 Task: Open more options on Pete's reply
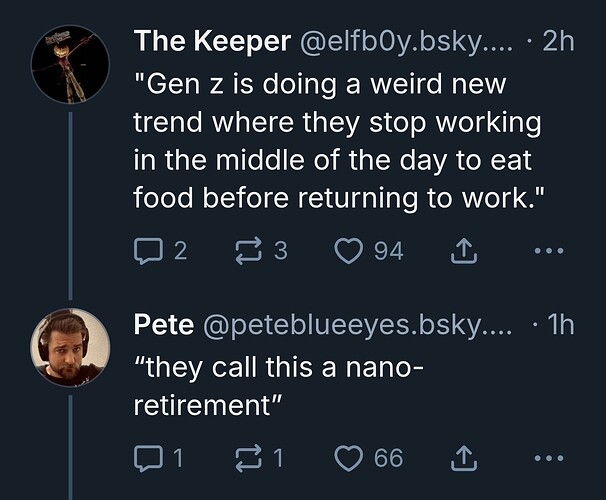click(549, 458)
